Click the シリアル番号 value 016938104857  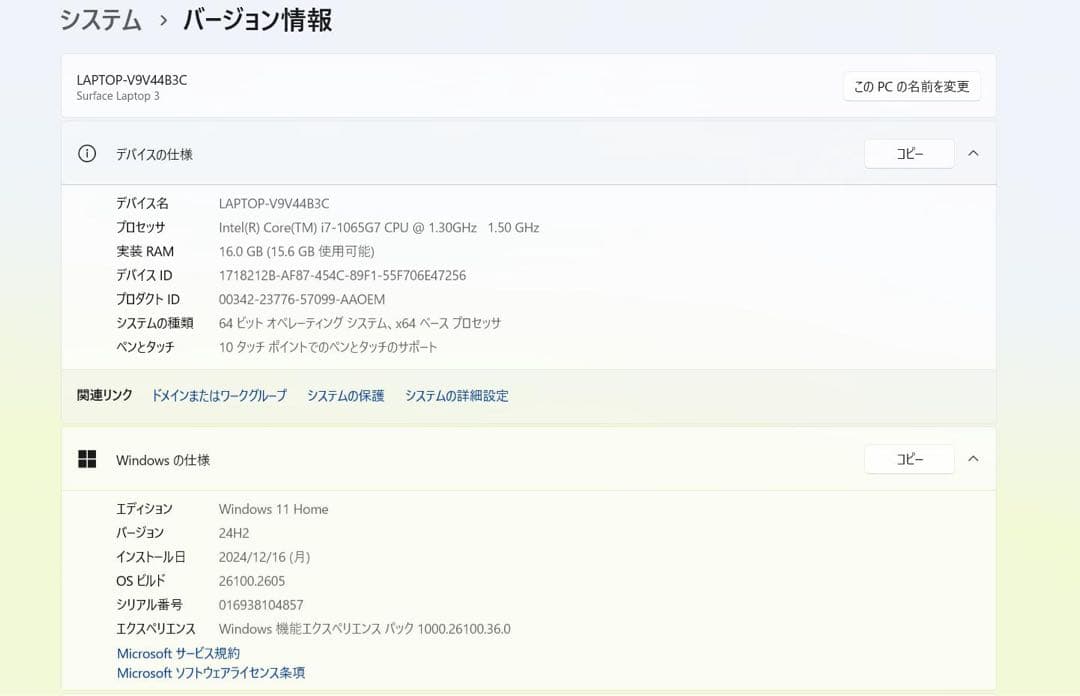(x=260, y=604)
